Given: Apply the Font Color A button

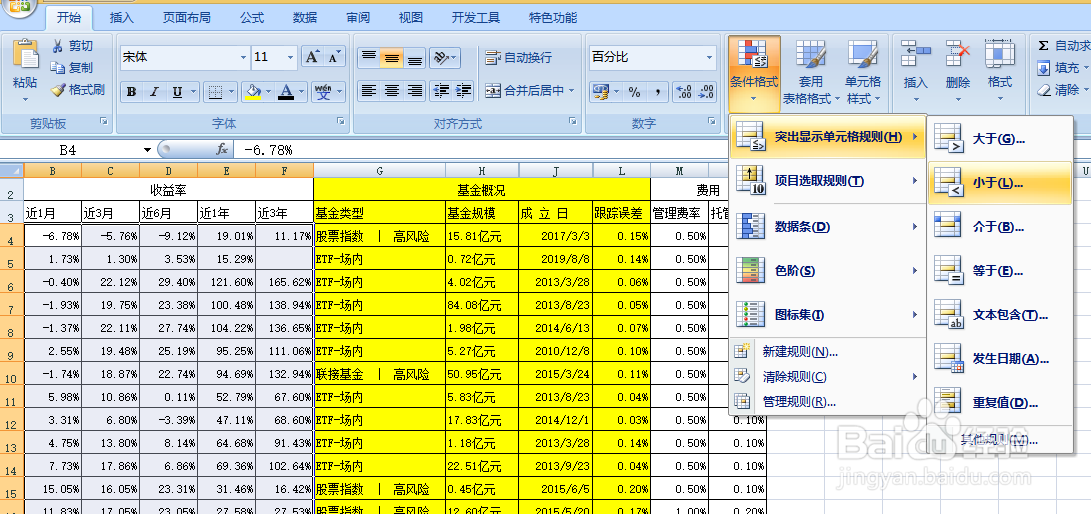Looking at the screenshot, I should (x=286, y=91).
